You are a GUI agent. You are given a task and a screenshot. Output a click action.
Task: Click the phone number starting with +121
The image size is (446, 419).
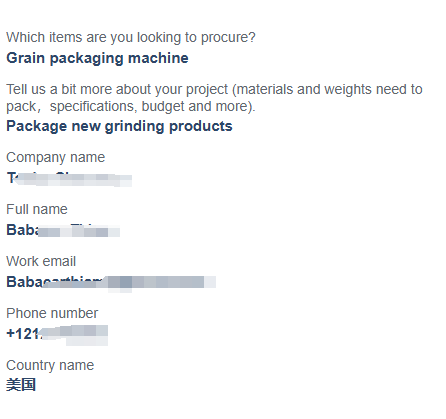pyautogui.click(x=57, y=334)
